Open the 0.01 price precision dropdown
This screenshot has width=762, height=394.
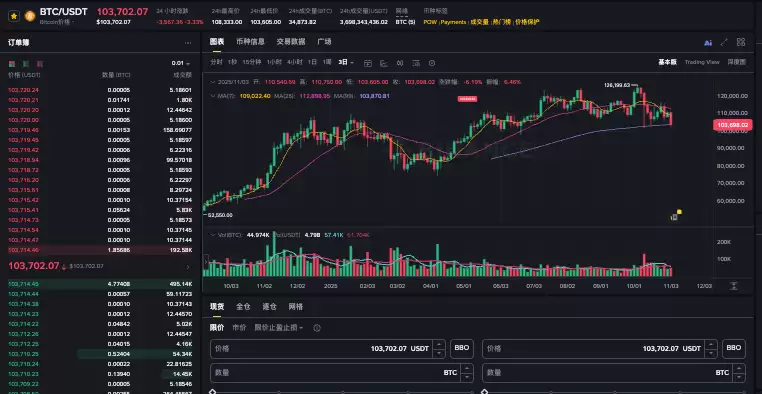181,64
